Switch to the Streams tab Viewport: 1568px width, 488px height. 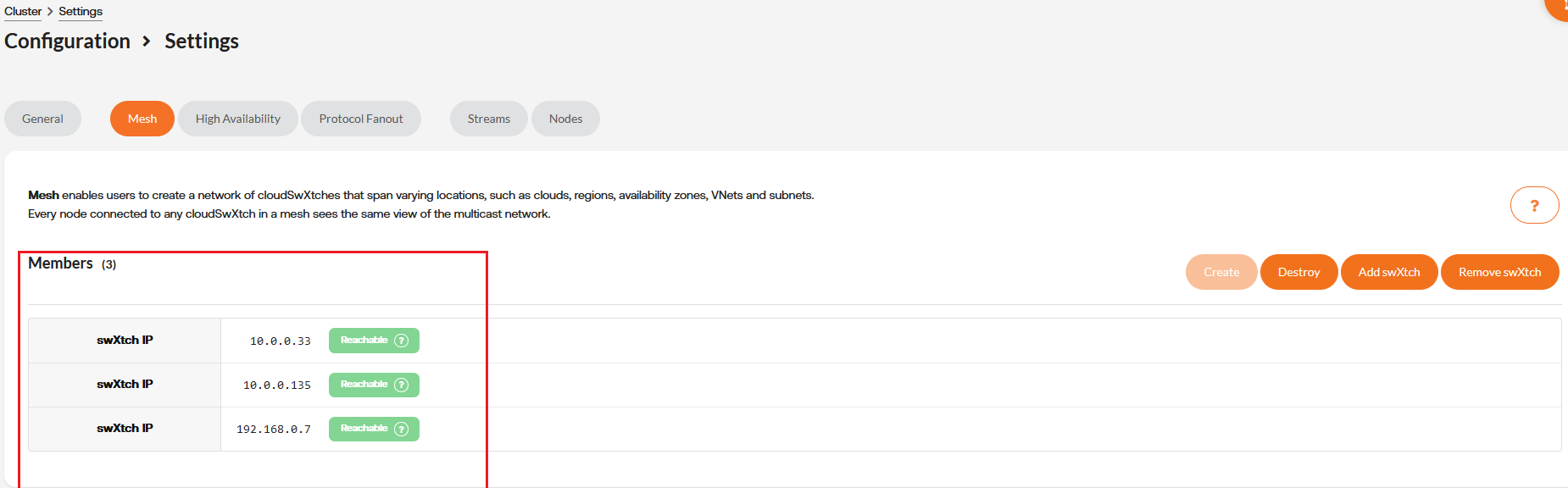489,119
